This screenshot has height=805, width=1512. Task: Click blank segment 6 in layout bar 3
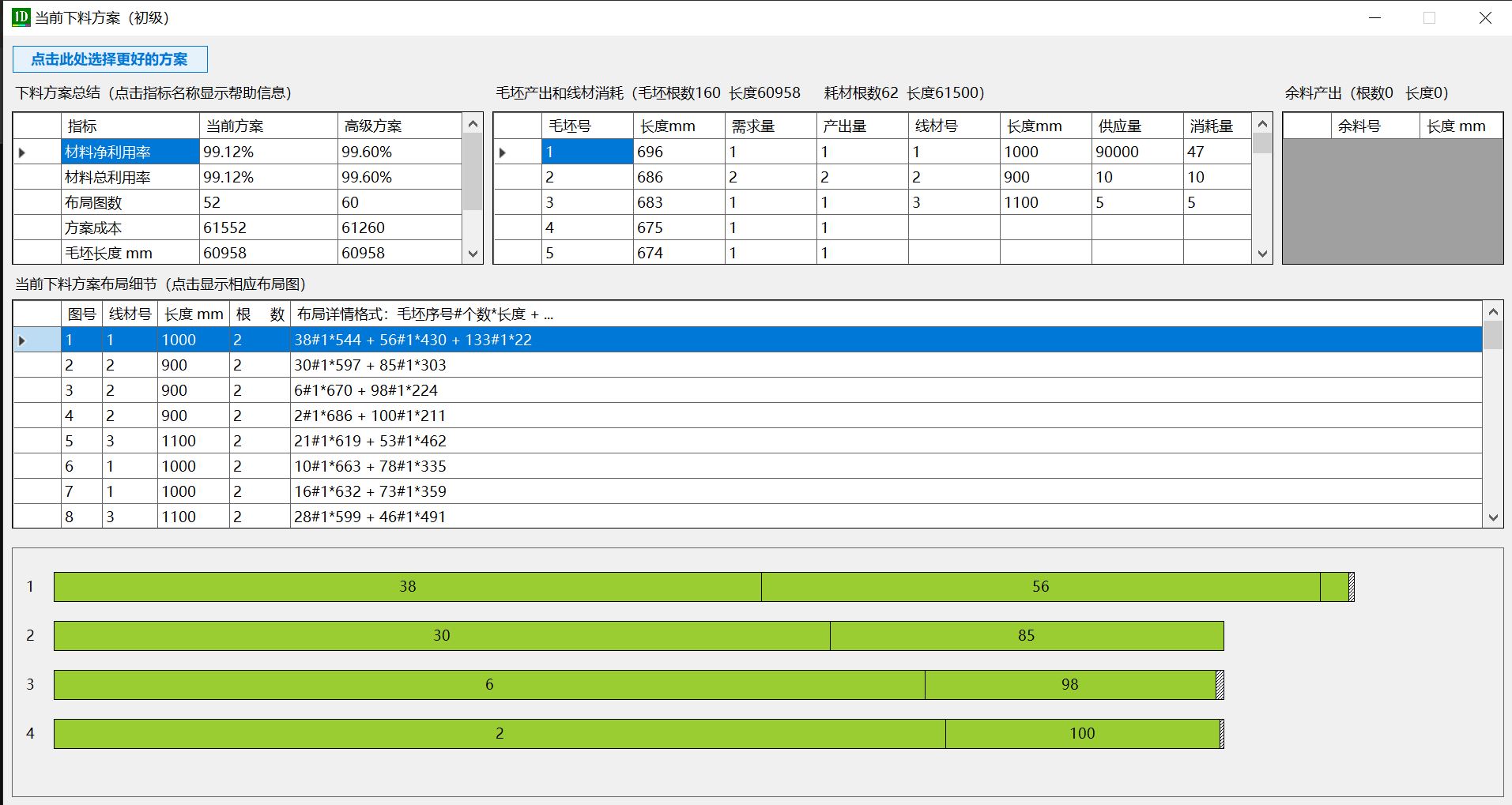(x=489, y=685)
